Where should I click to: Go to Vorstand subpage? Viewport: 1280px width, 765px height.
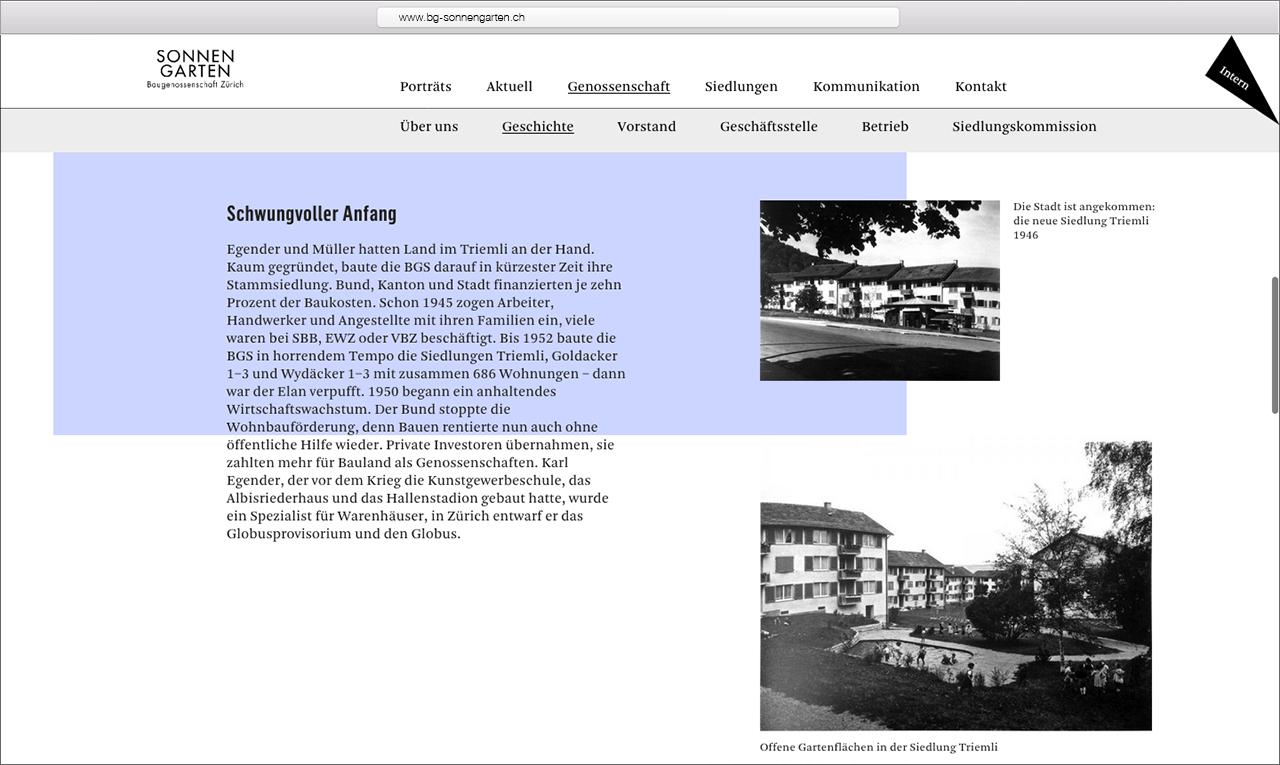coord(646,127)
